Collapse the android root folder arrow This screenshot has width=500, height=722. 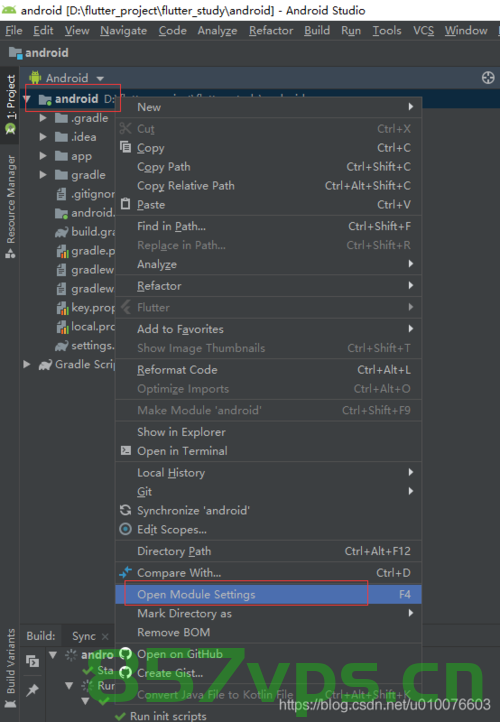[28, 99]
